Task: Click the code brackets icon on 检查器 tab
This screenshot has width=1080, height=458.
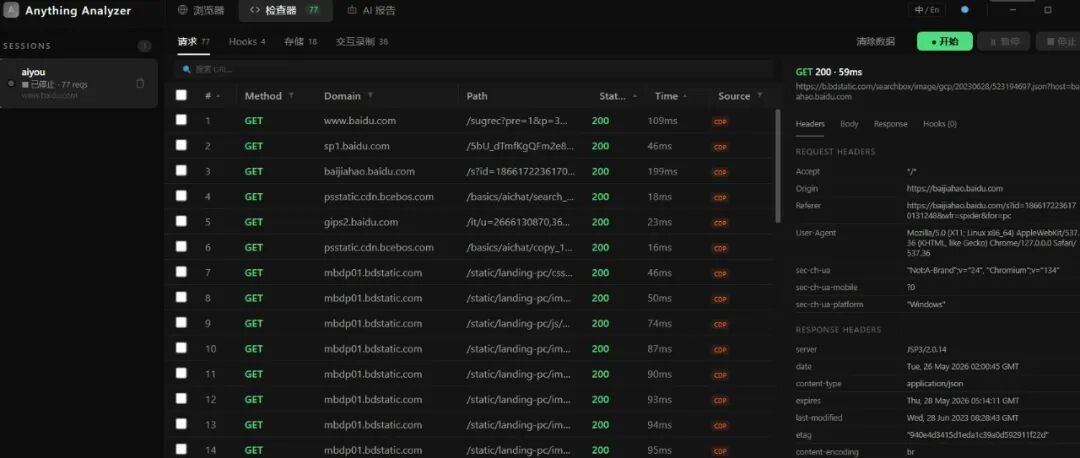Action: (x=255, y=10)
